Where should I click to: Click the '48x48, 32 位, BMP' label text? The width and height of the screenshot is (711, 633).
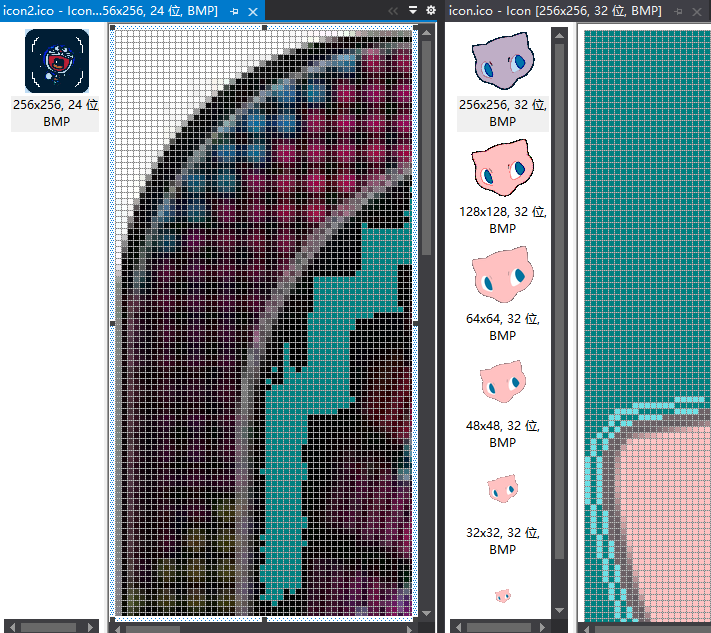pyautogui.click(x=502, y=434)
